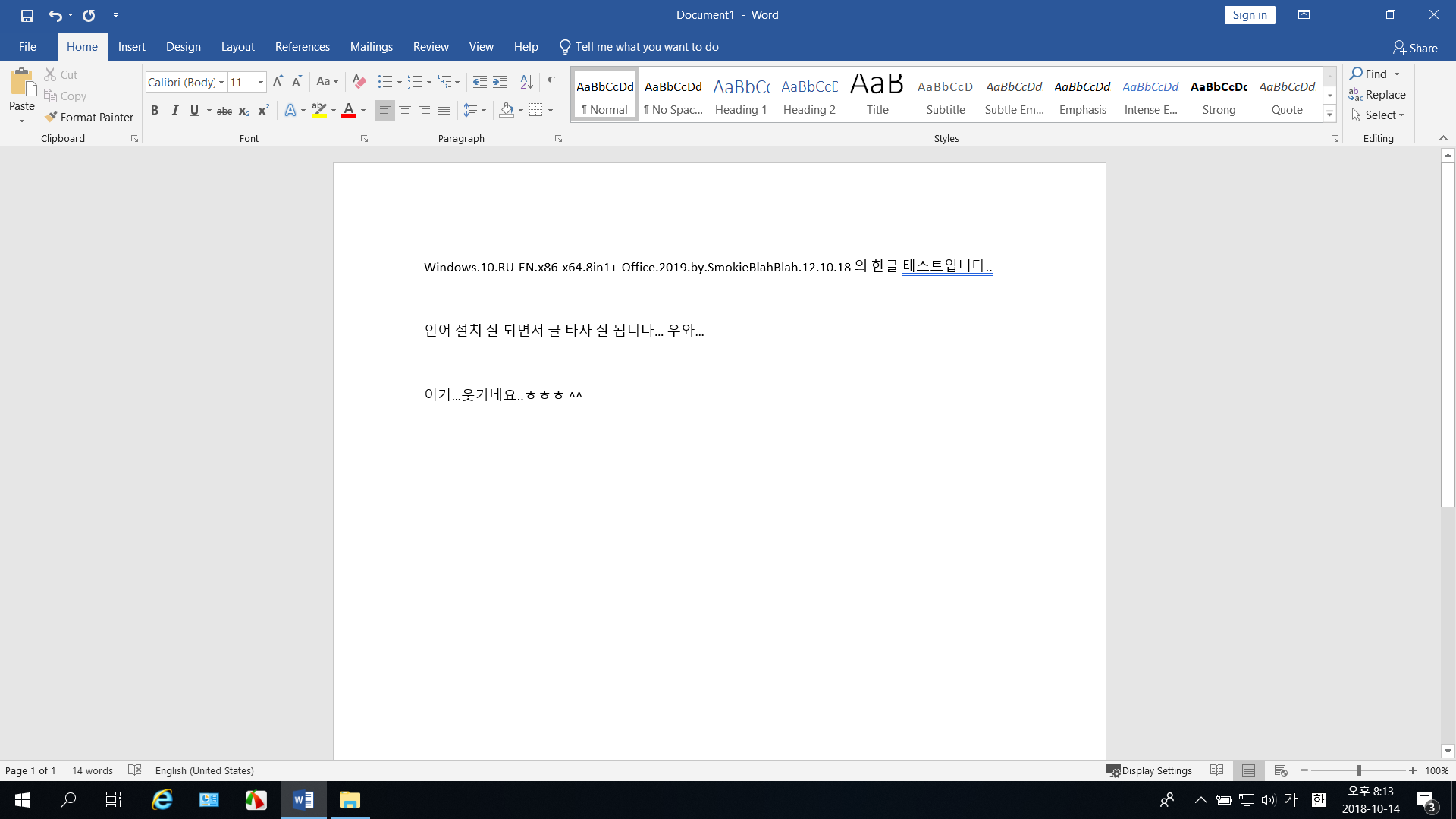Open the Ribbon Display Options icon
Viewport: 1456px width, 819px height.
point(1304,15)
